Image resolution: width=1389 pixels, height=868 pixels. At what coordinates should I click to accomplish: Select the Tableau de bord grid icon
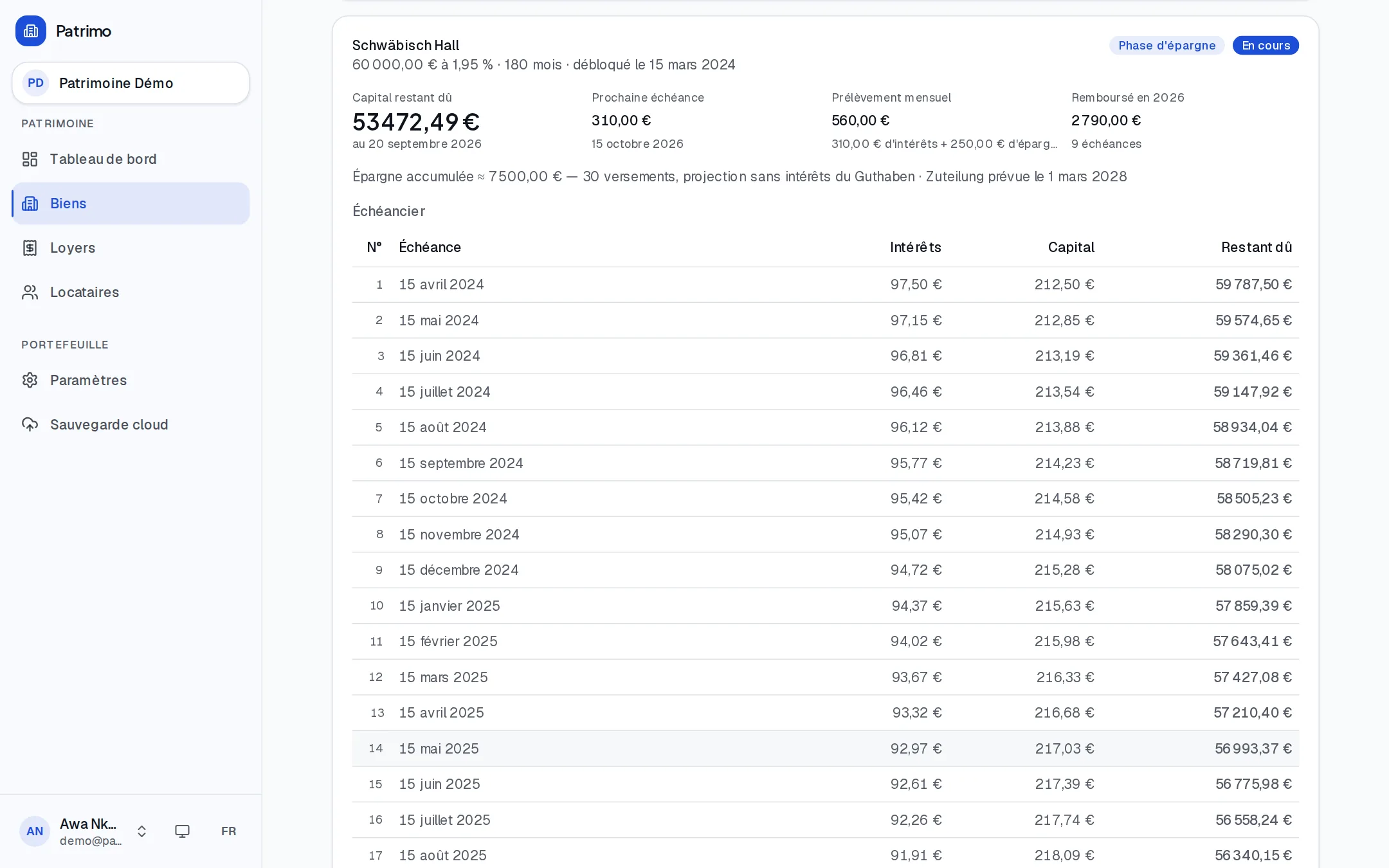tap(30, 159)
